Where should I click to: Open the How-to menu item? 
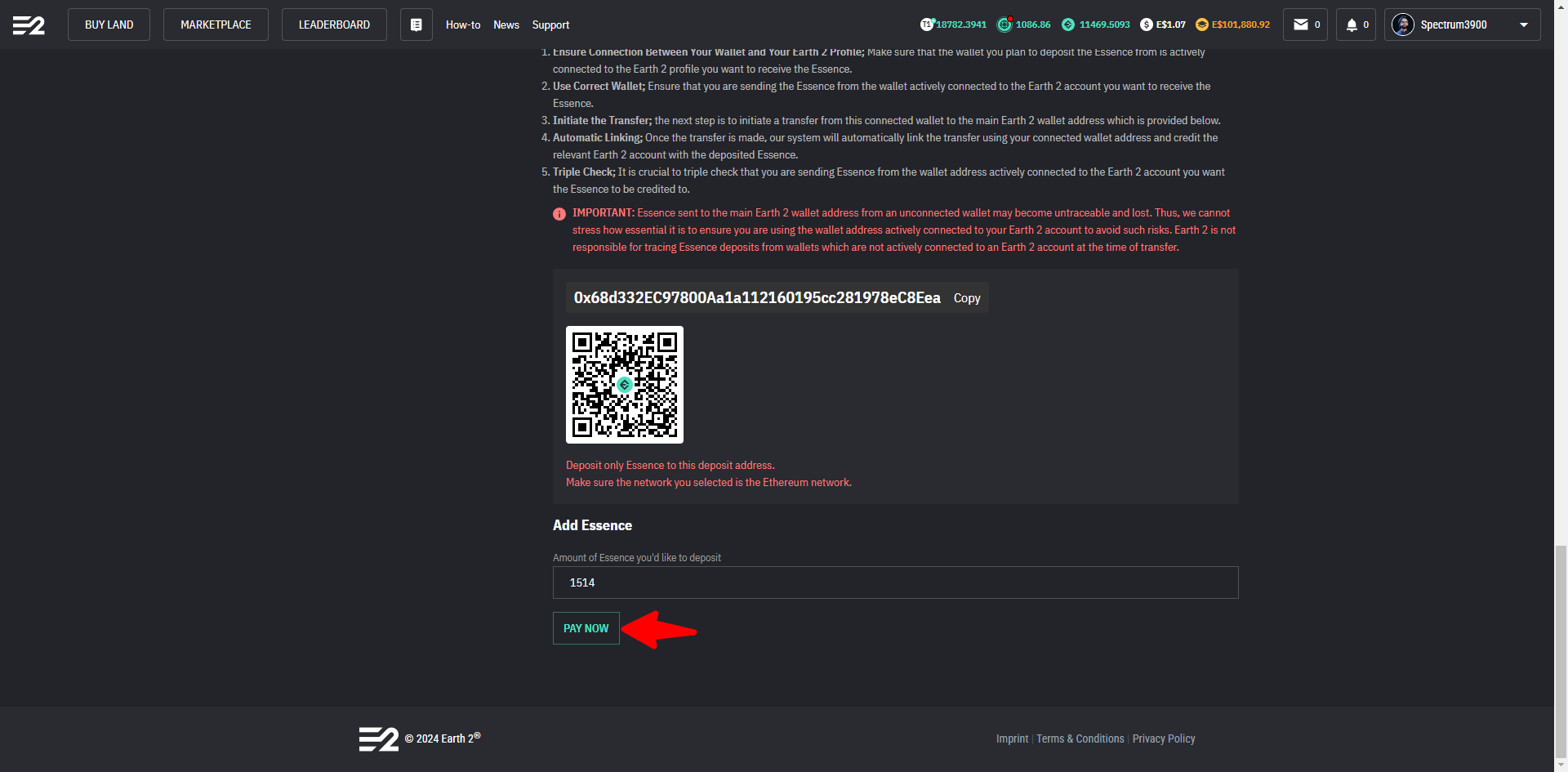click(x=463, y=25)
